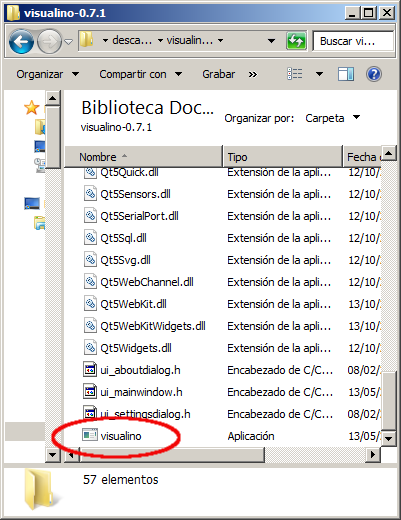Expand arrow before desca... breadcrumb
401x520 pixels.
105,41
